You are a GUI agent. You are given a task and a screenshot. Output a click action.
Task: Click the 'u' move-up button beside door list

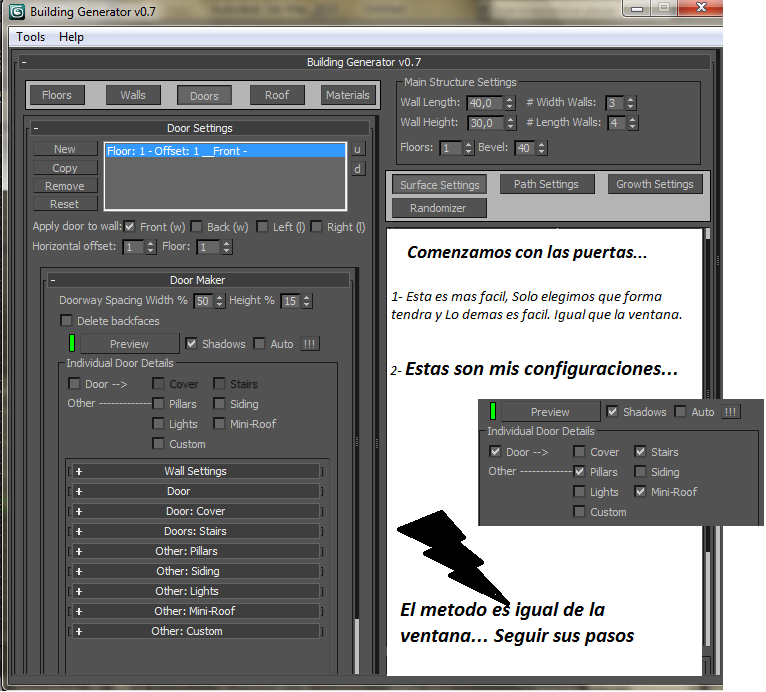[x=358, y=149]
